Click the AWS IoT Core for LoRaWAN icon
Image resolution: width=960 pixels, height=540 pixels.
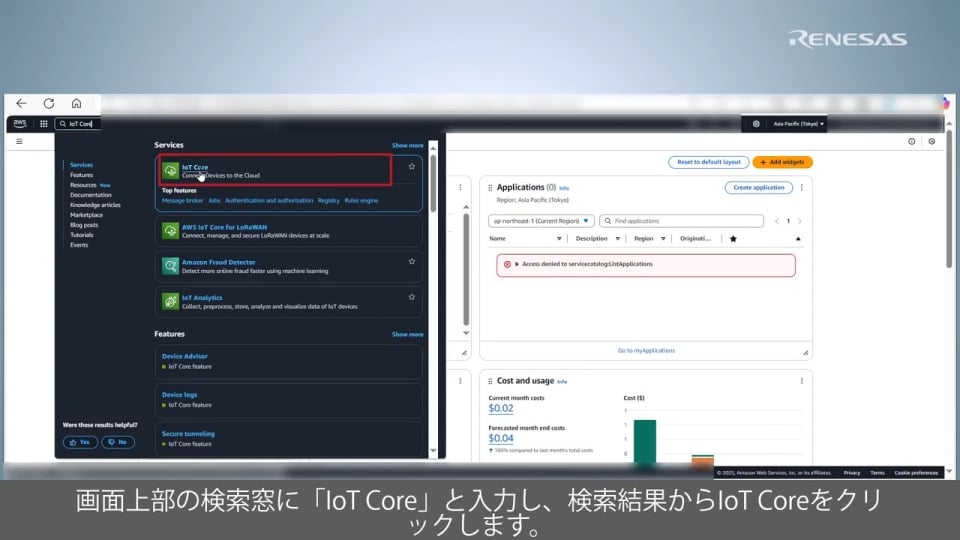click(x=171, y=231)
